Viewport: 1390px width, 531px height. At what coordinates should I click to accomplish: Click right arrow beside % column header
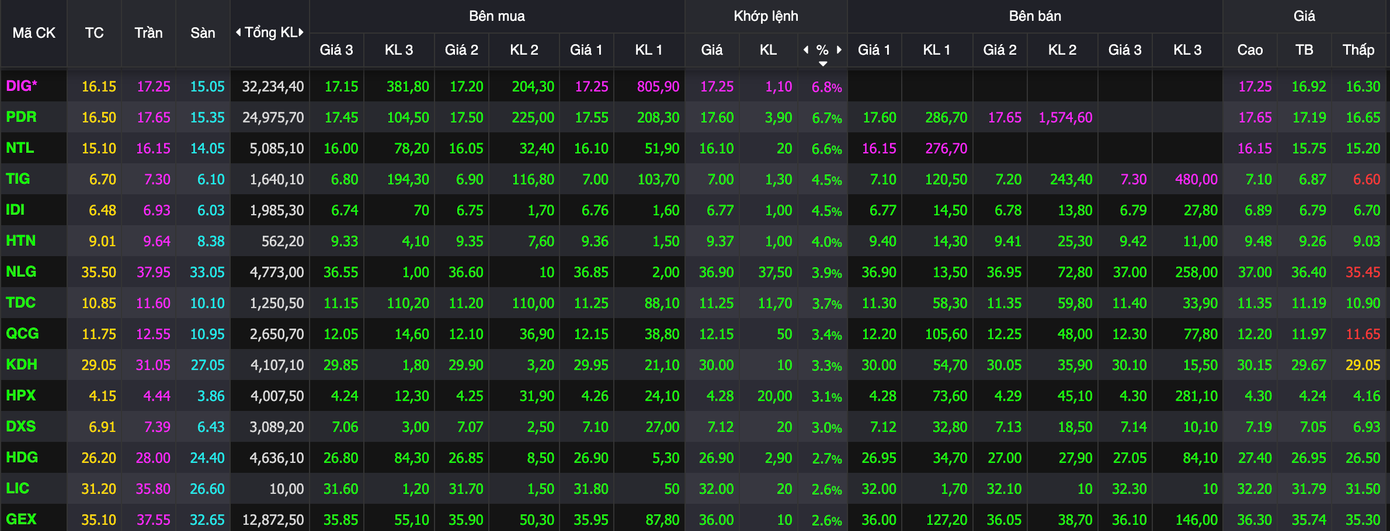839,50
